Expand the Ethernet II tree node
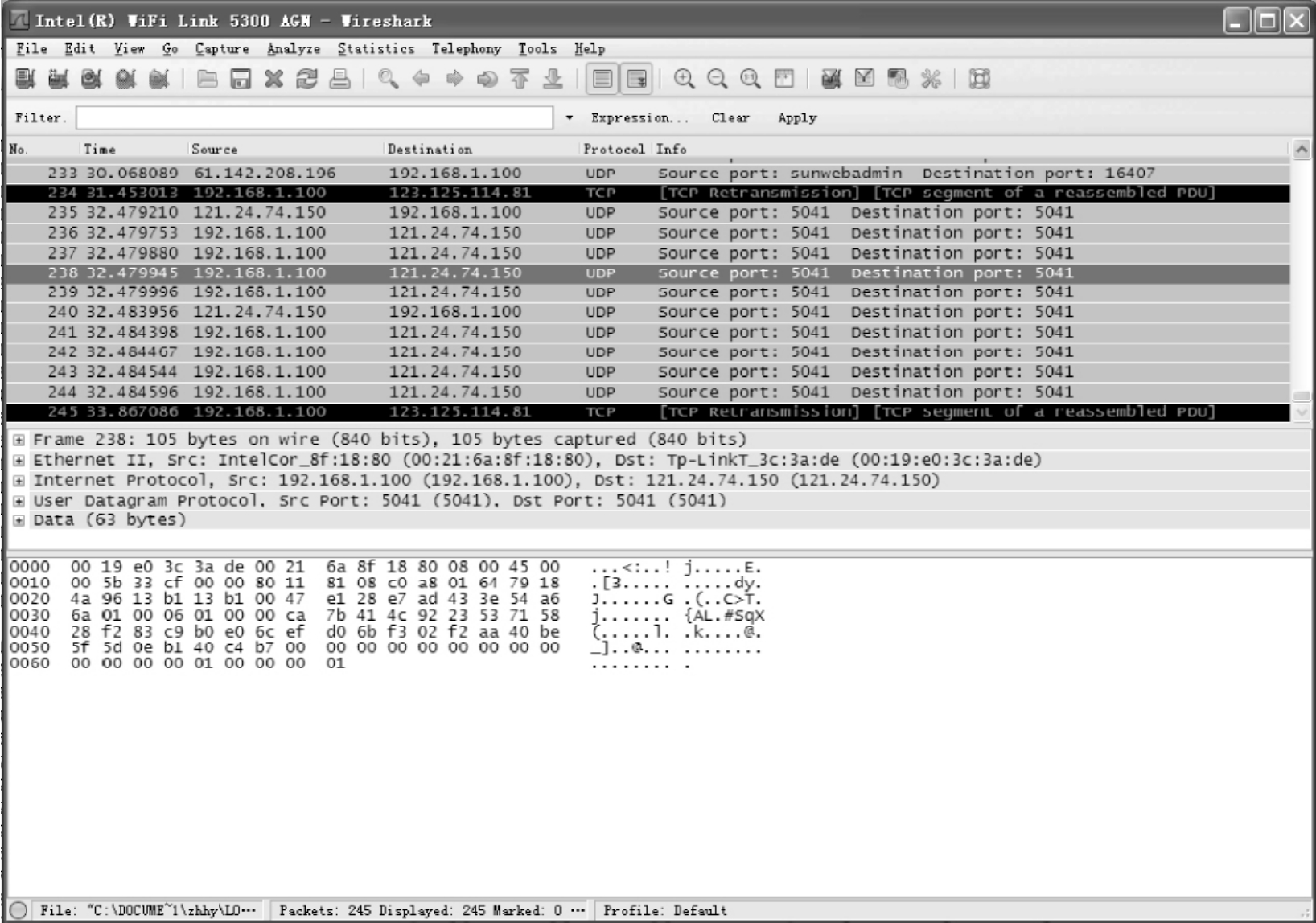This screenshot has width=1316, height=923. [19, 461]
